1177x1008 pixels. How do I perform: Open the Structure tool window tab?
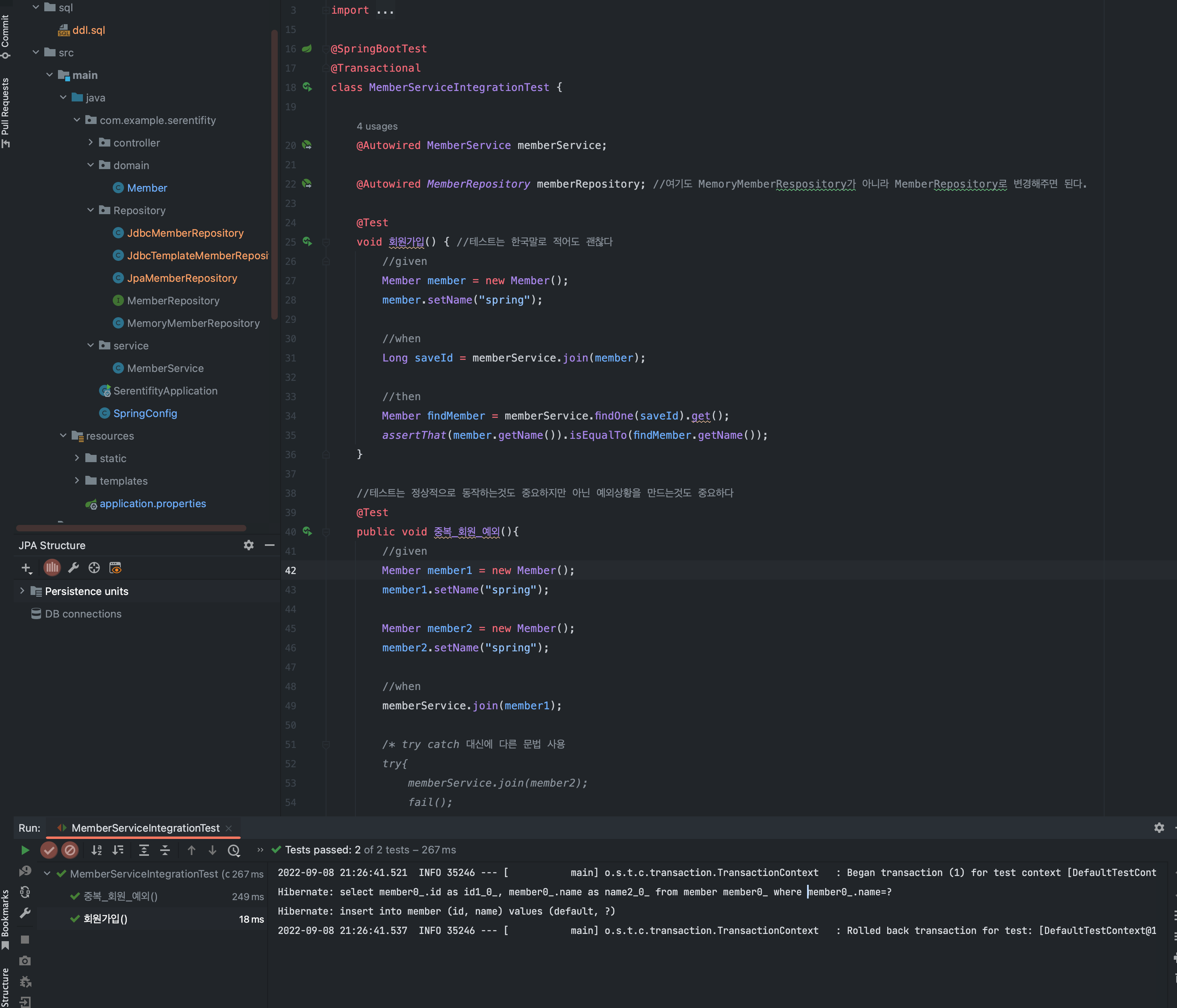click(x=6, y=987)
